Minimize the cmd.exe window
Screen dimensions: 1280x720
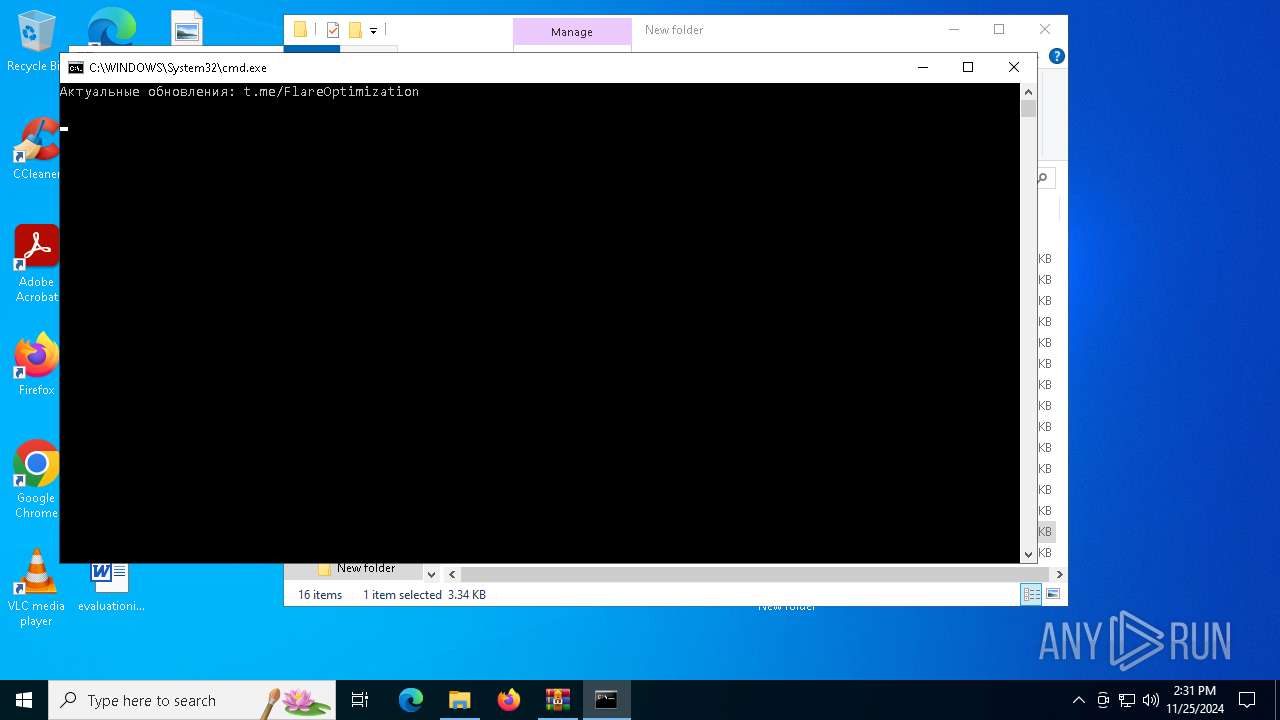point(922,67)
